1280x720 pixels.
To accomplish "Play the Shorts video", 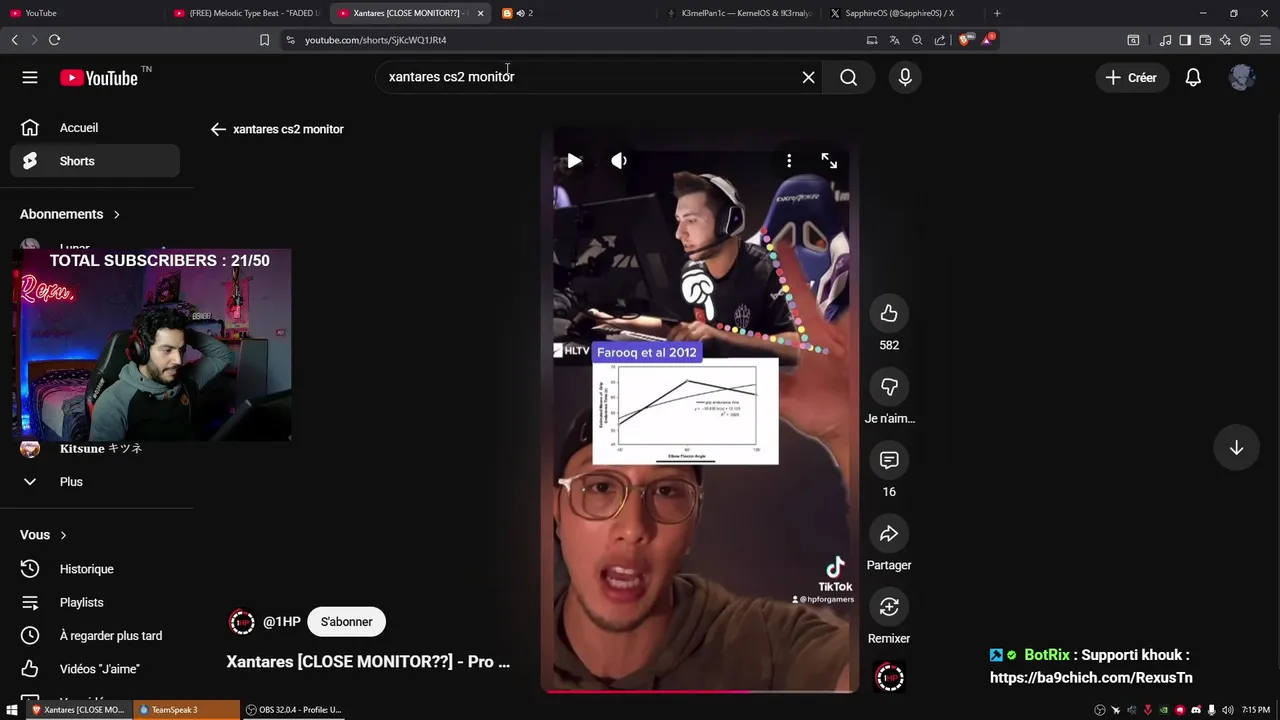I will coord(574,161).
